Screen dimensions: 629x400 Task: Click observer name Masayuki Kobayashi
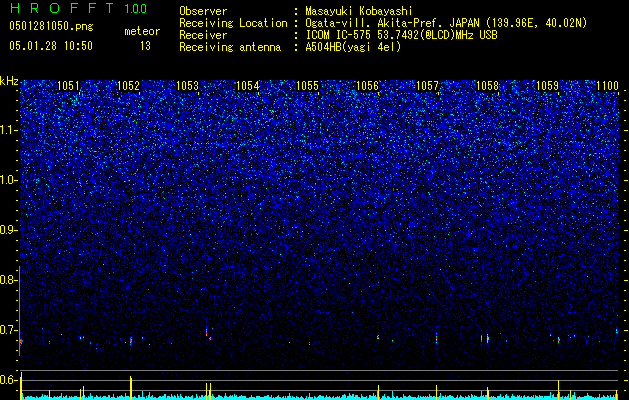coord(359,11)
